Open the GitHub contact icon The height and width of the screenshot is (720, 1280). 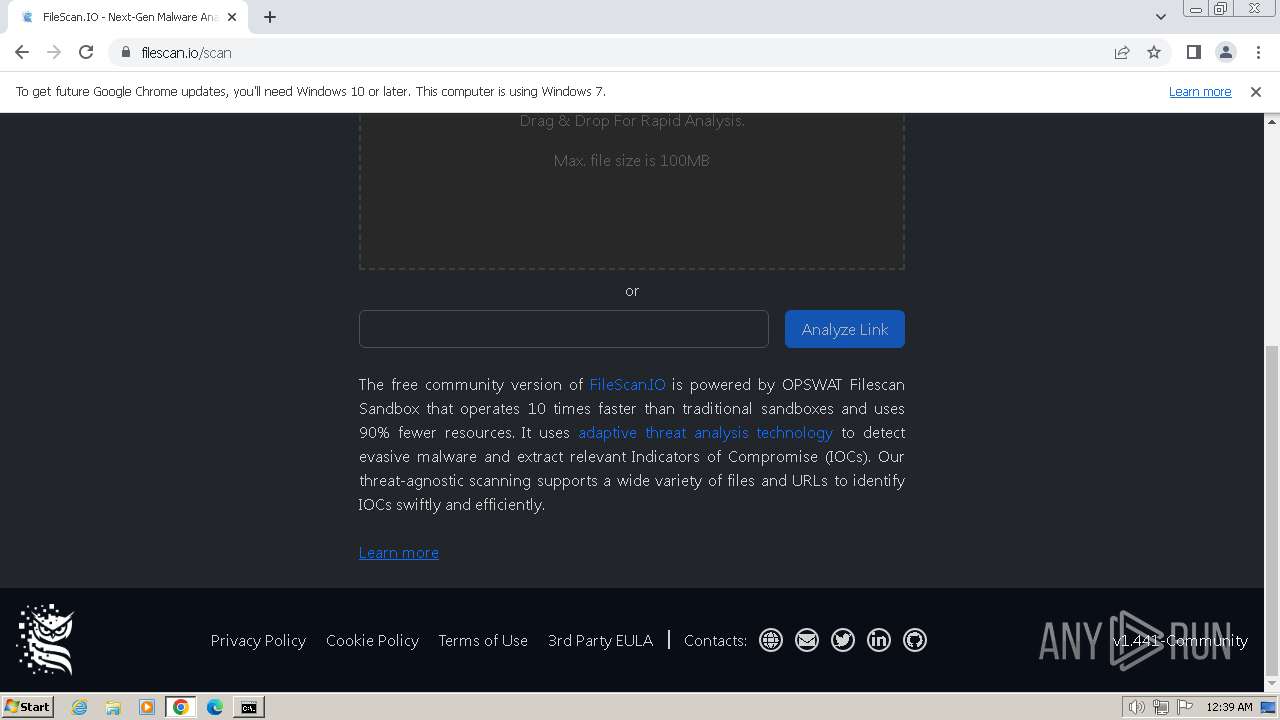[x=914, y=640]
